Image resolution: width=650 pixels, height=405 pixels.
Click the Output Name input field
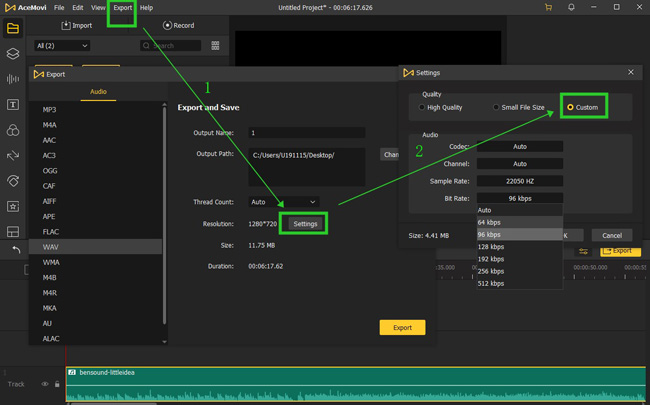[307, 133]
